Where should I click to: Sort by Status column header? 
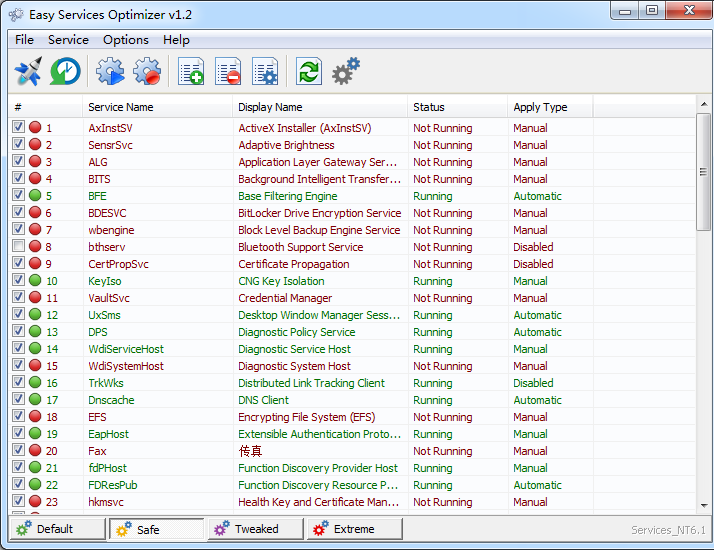click(x=458, y=107)
